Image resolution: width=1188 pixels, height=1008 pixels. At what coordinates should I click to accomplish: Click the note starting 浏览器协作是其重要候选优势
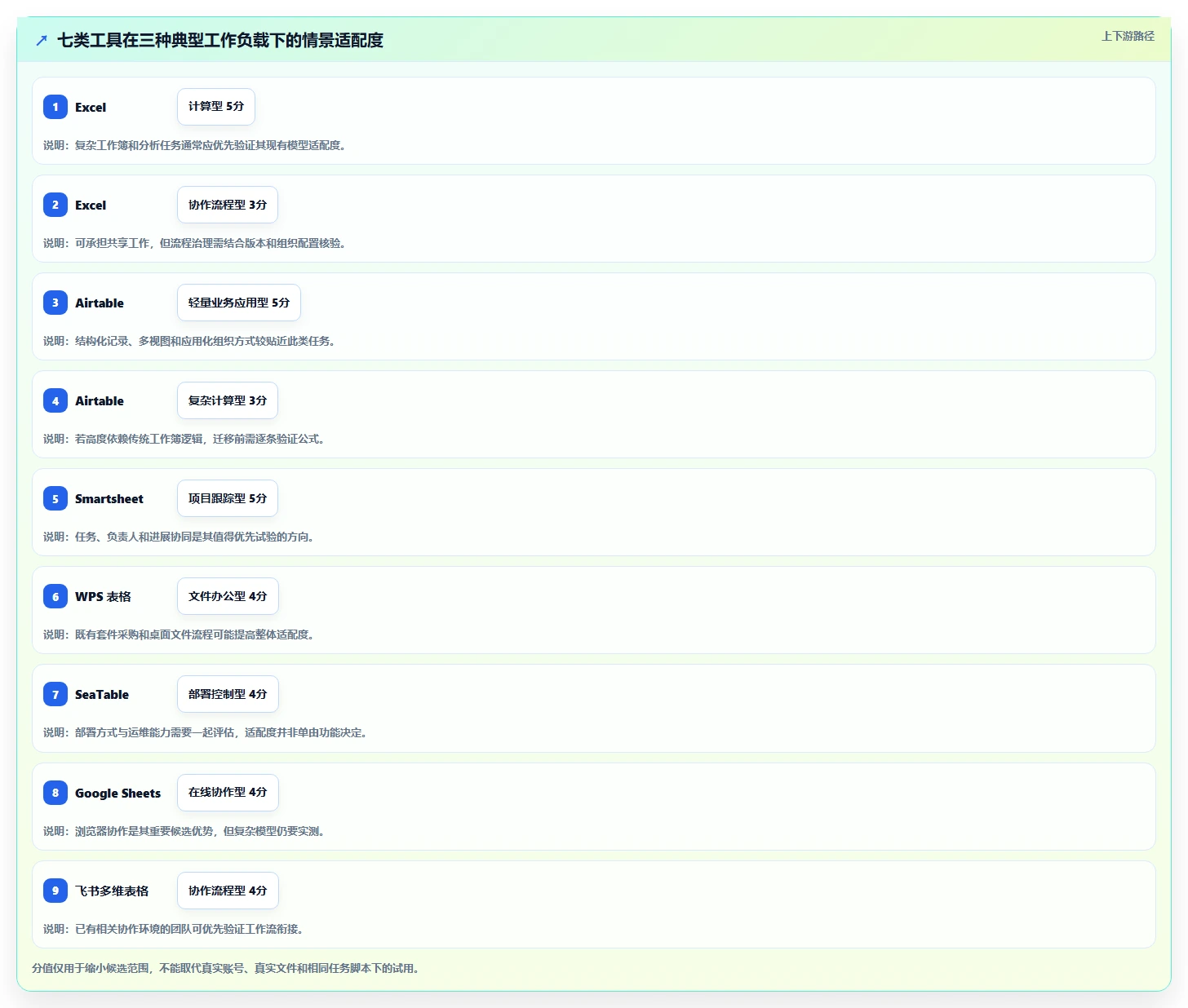pos(184,831)
